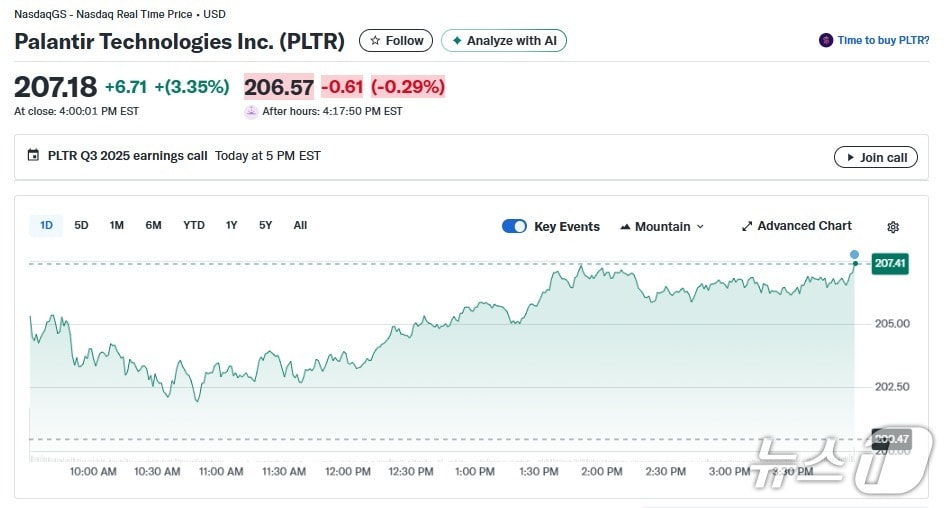Image resolution: width=947 pixels, height=508 pixels.
Task: Select the 1Y chart range
Action: coord(231,225)
